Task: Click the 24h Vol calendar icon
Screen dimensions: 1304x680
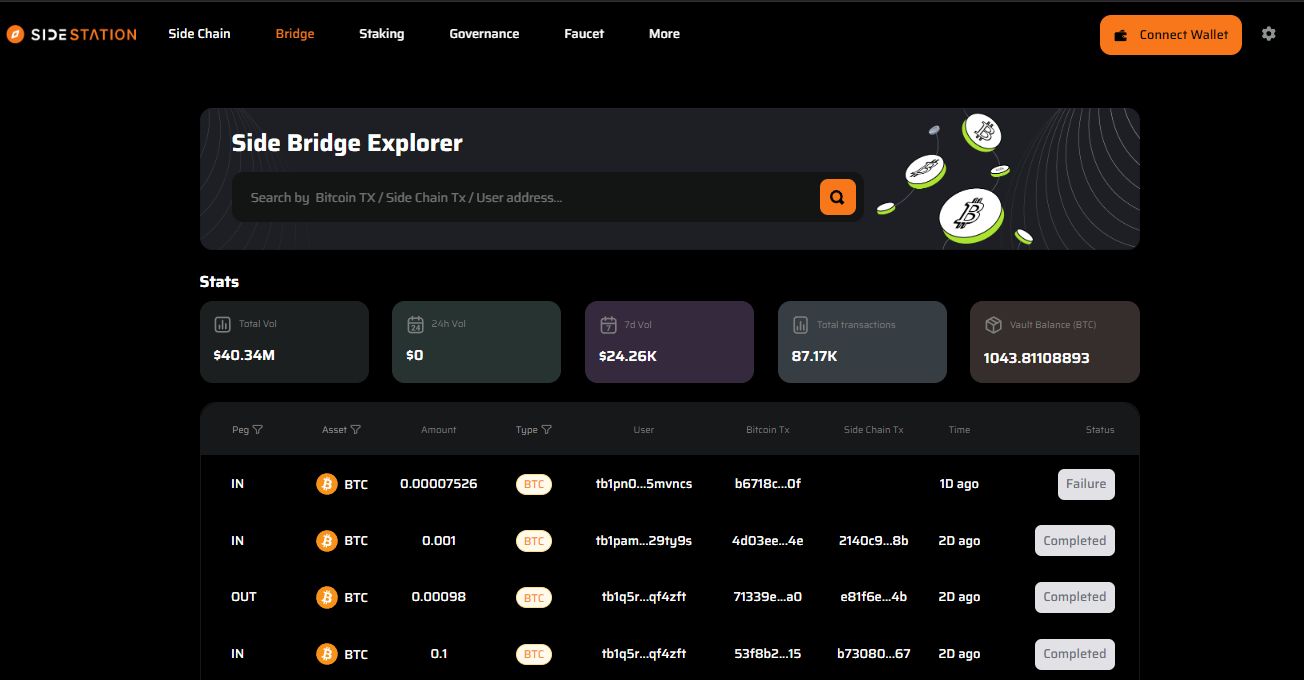Action: coord(415,325)
